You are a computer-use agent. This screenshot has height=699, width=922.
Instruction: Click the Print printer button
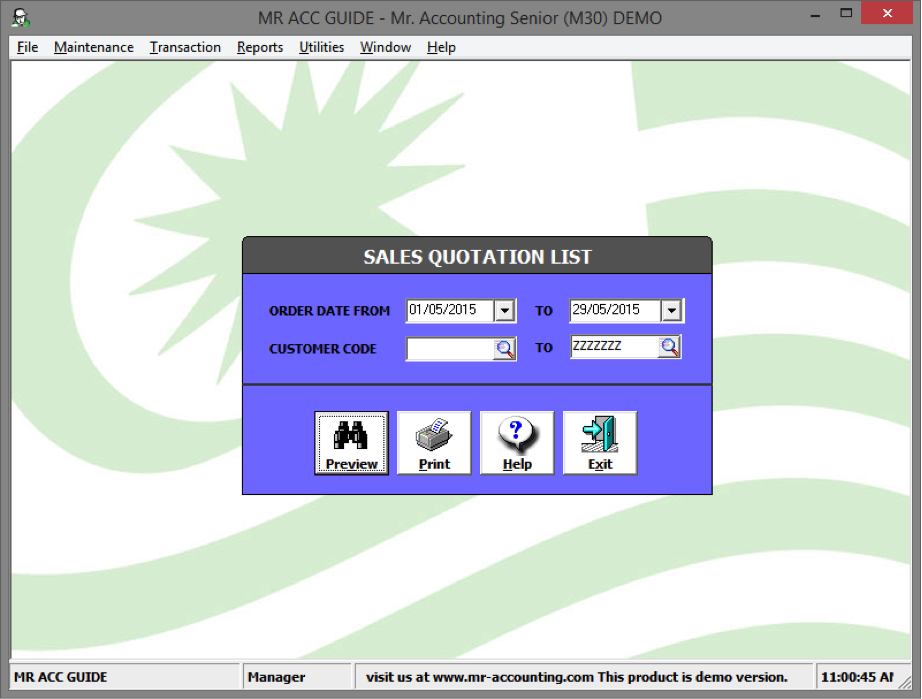pyautogui.click(x=434, y=443)
